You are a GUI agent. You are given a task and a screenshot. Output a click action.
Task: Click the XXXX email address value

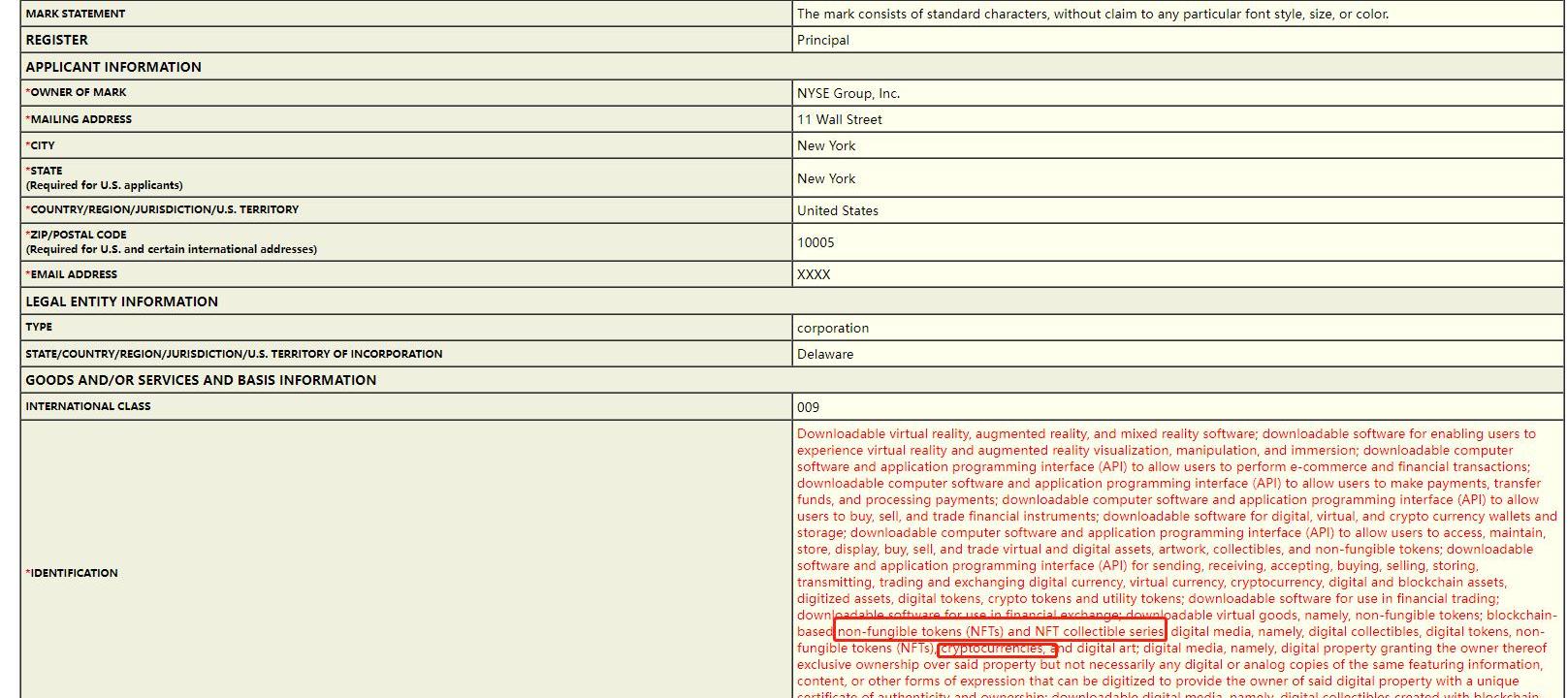[814, 274]
